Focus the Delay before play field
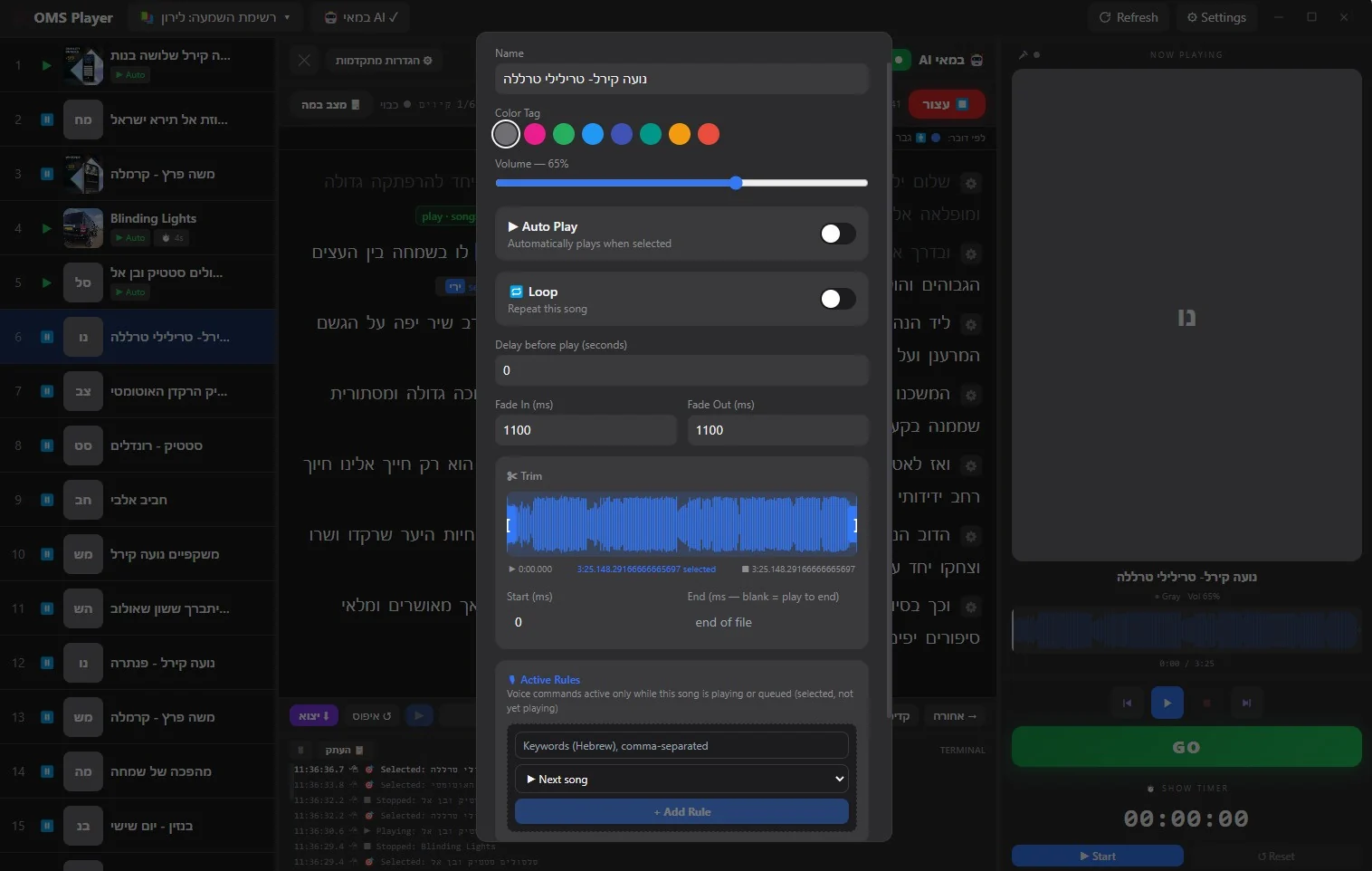This screenshot has height=871, width=1372. 681,370
